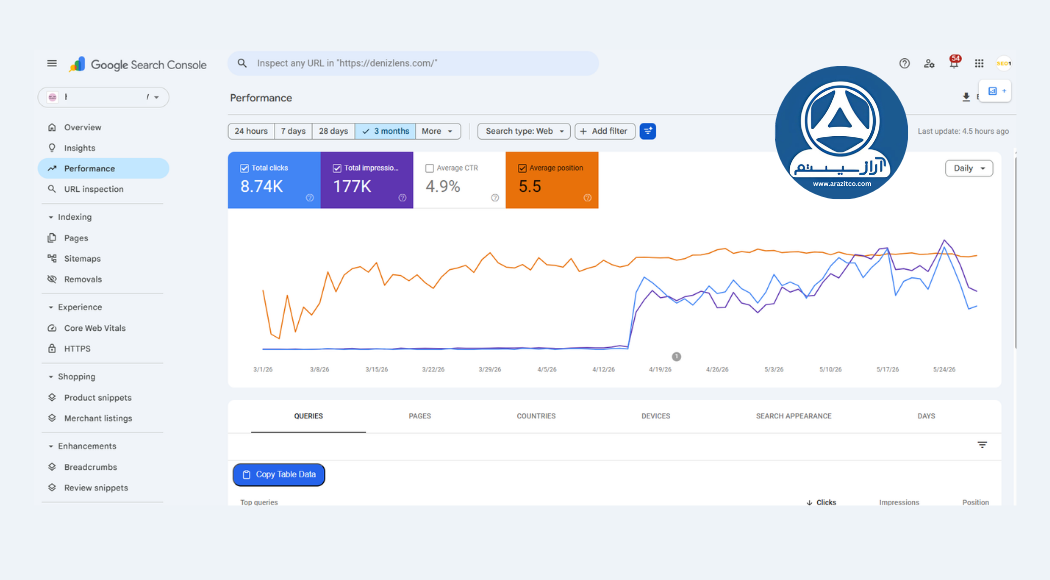The image size is (1050, 580).
Task: Open Review snippets report
Action: coord(103,488)
